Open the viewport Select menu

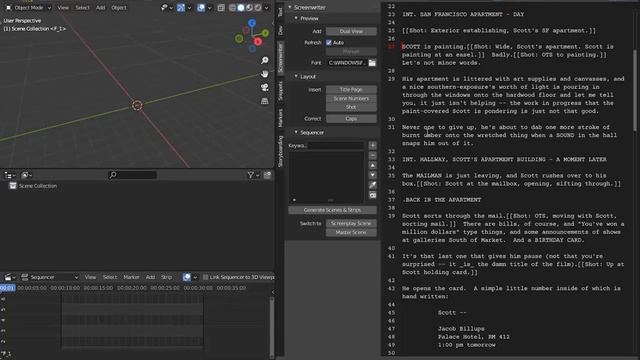click(82, 7)
